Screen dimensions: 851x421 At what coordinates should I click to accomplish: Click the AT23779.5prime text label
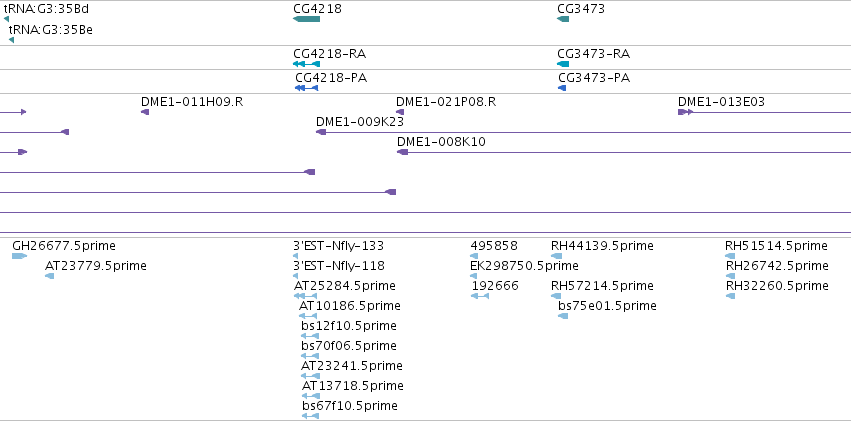(96, 266)
